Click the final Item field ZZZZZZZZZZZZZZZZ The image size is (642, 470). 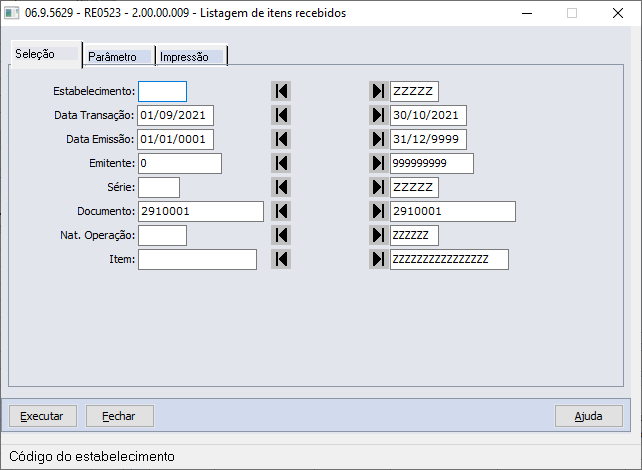(450, 260)
